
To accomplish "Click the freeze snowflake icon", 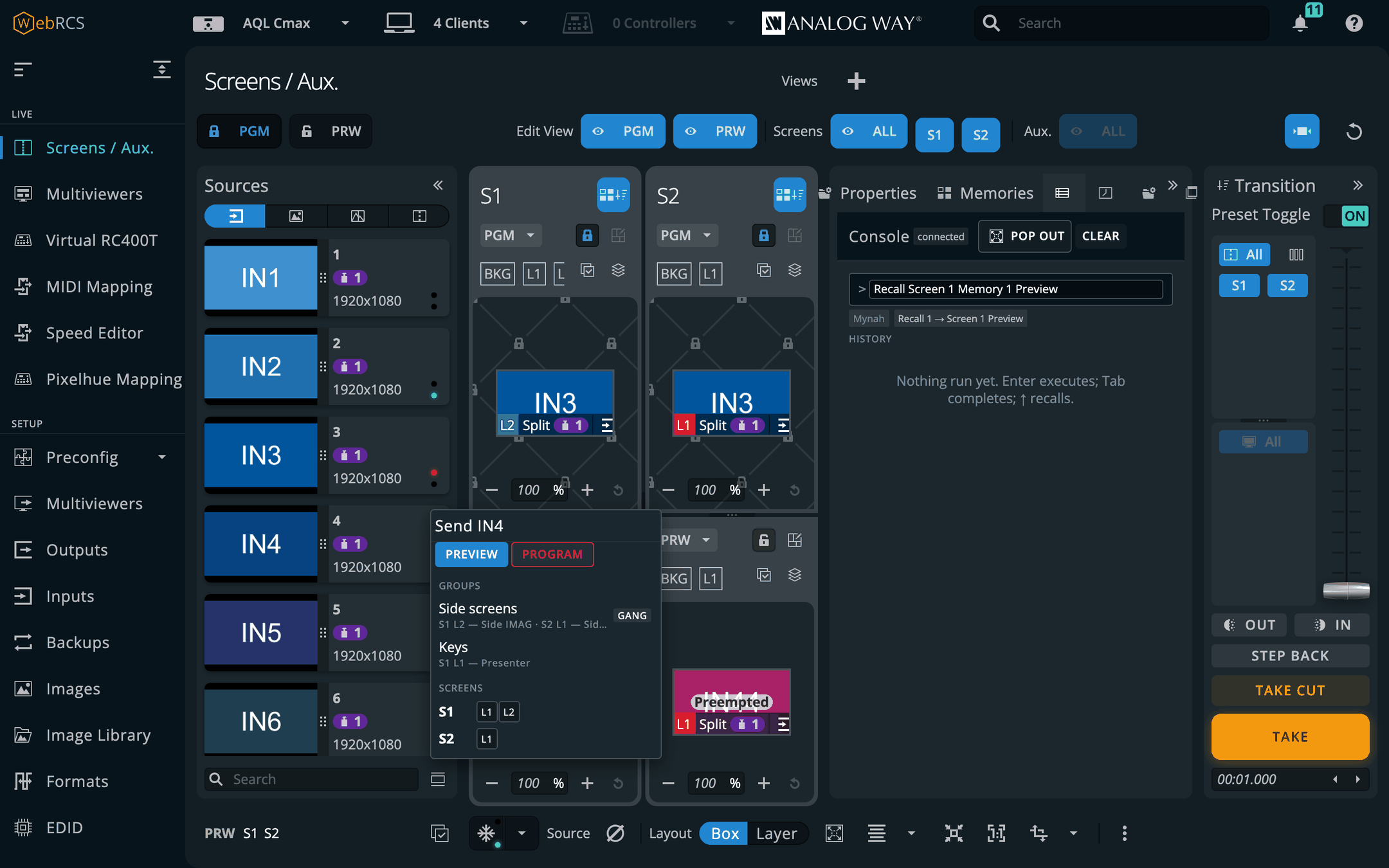I will coord(486,833).
